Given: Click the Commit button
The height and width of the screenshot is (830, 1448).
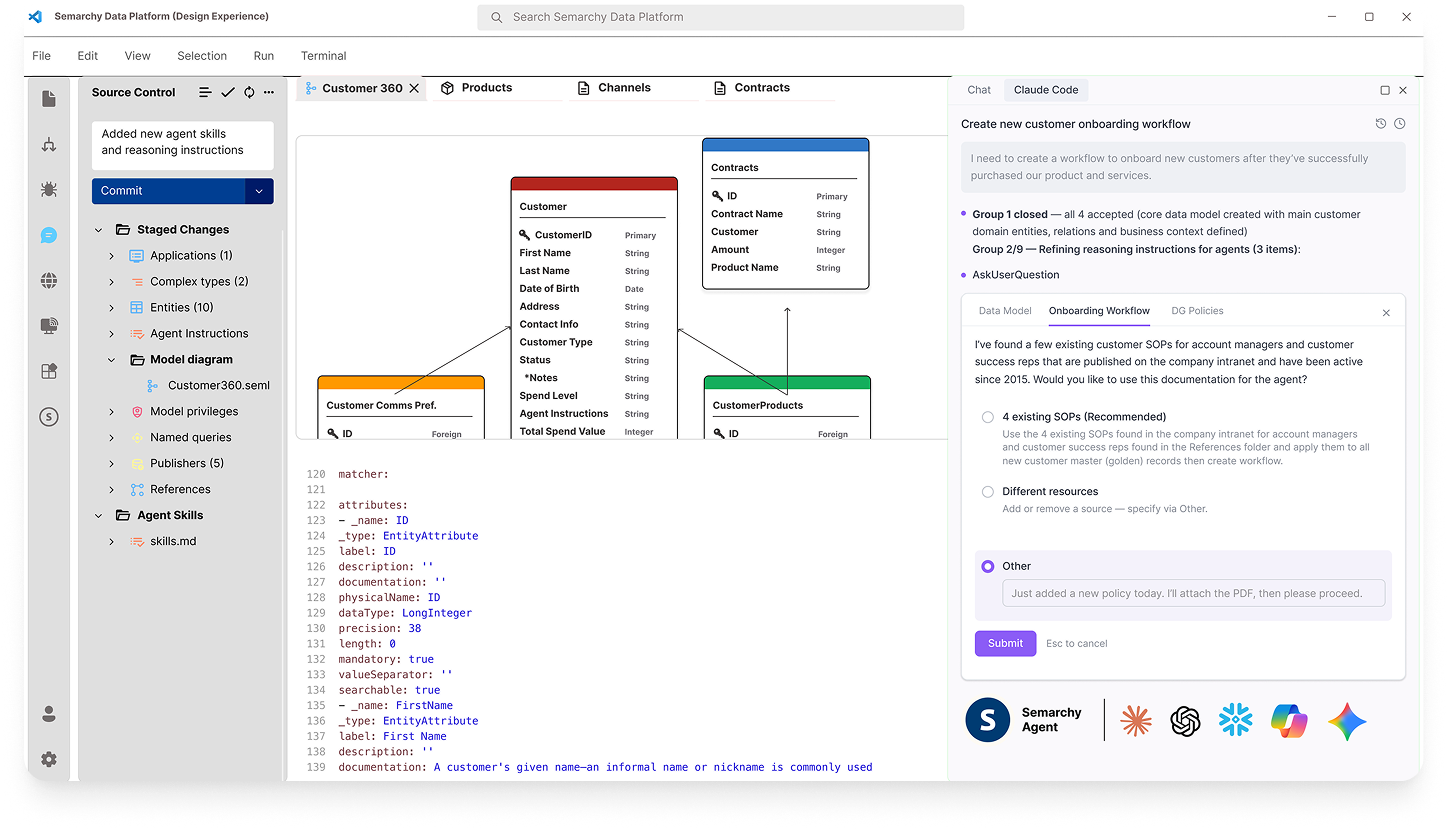Looking at the screenshot, I should pyautogui.click(x=169, y=191).
